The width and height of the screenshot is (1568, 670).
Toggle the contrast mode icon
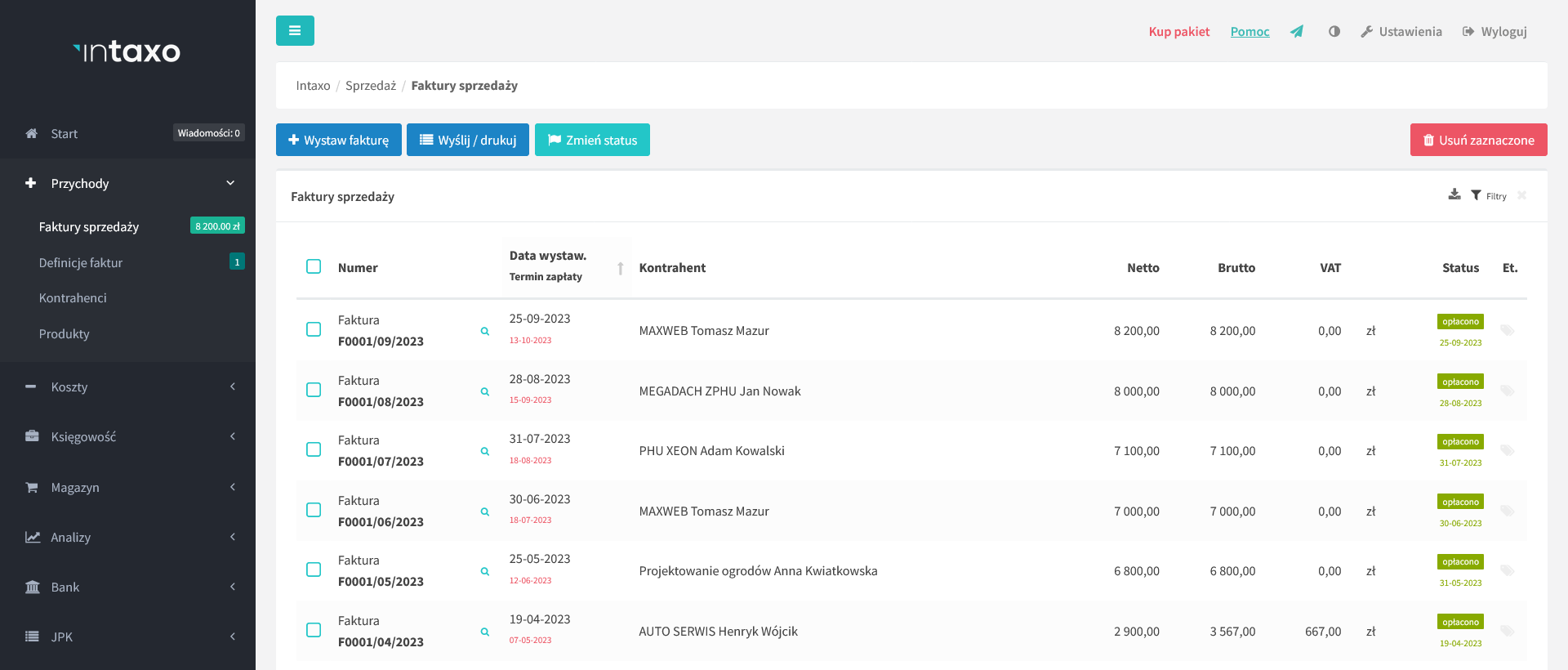[x=1334, y=32]
